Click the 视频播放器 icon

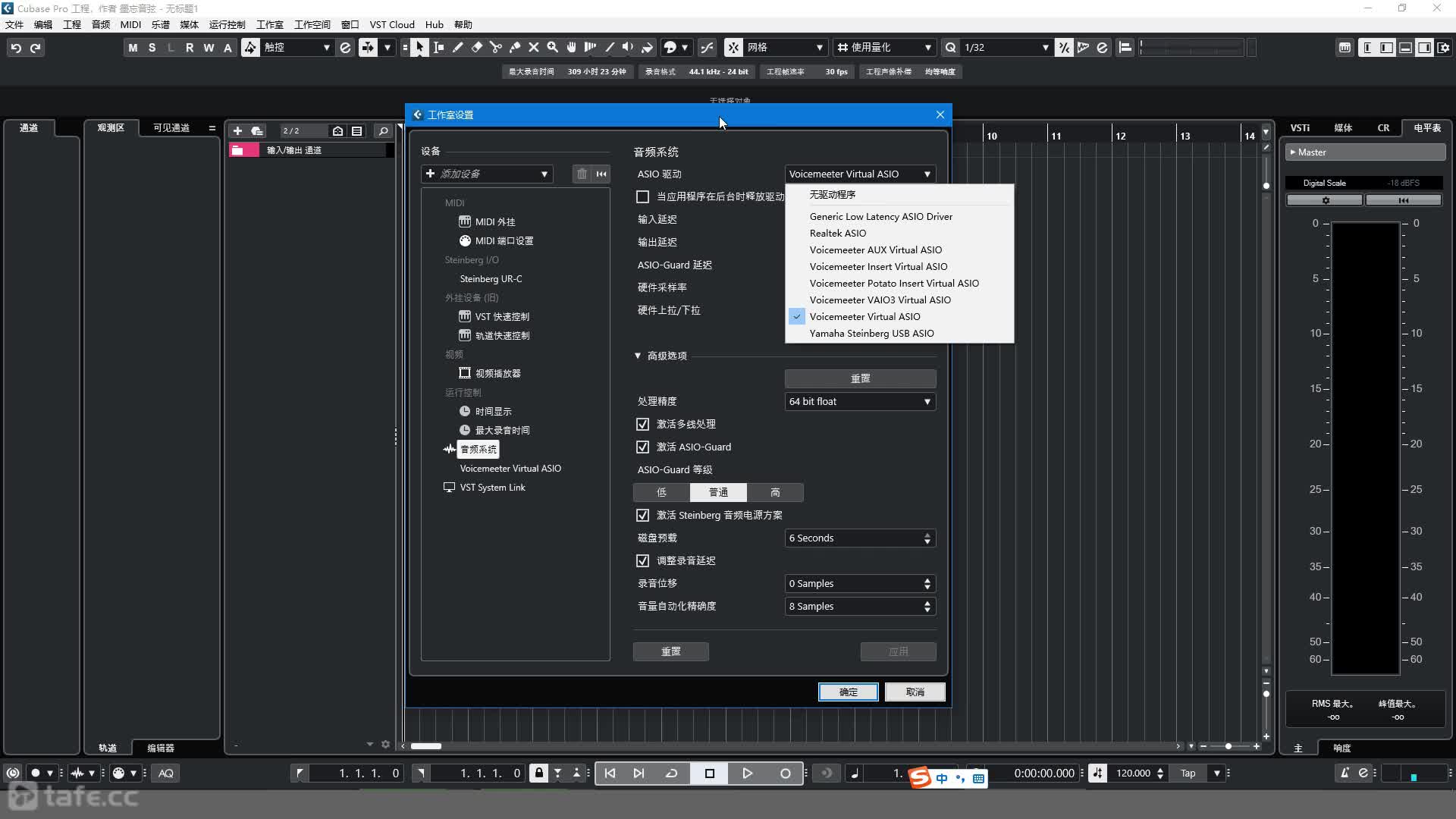click(x=464, y=372)
